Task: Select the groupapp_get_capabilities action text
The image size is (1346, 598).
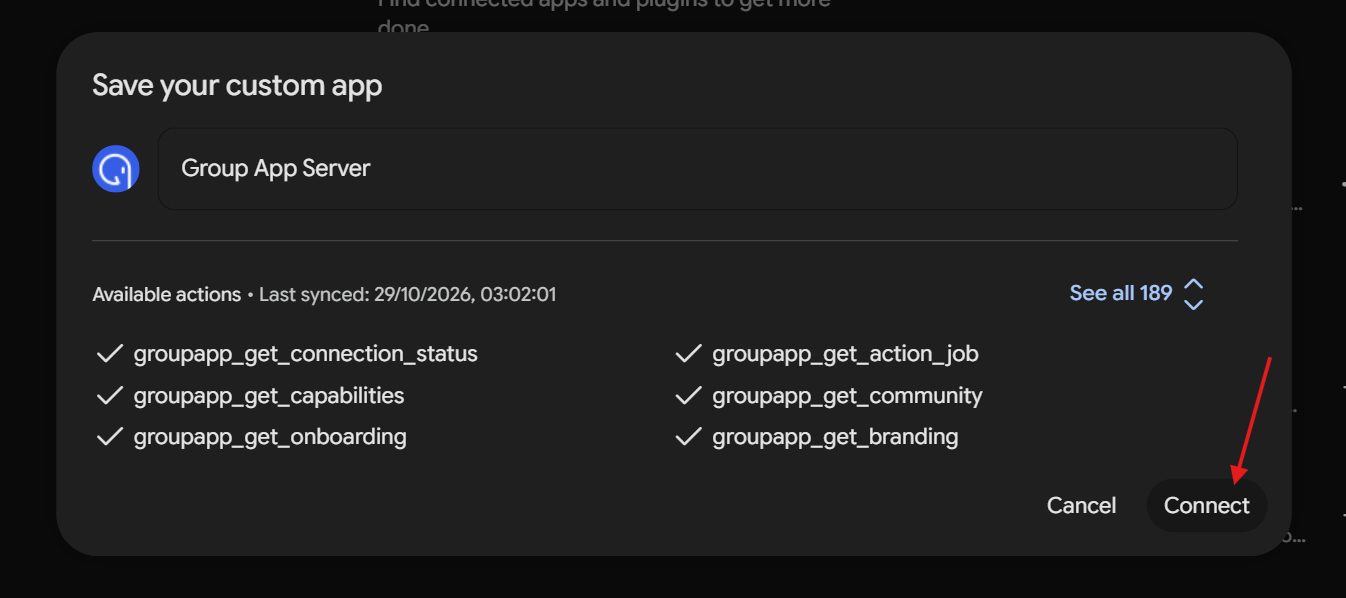Action: tap(269, 396)
